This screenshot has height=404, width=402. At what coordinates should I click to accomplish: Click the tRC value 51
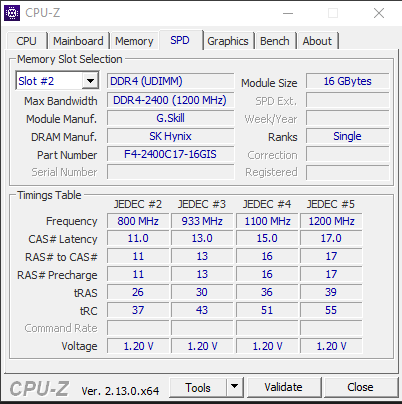coord(267,310)
